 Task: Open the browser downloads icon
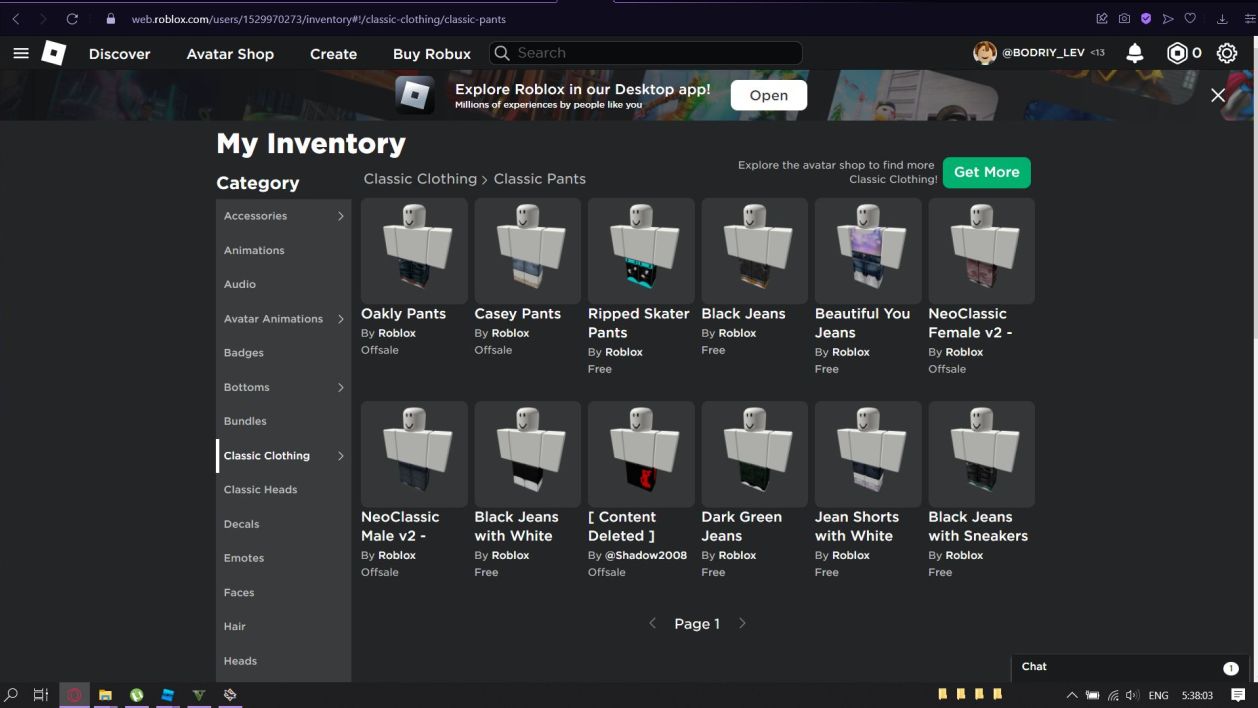(x=1222, y=19)
